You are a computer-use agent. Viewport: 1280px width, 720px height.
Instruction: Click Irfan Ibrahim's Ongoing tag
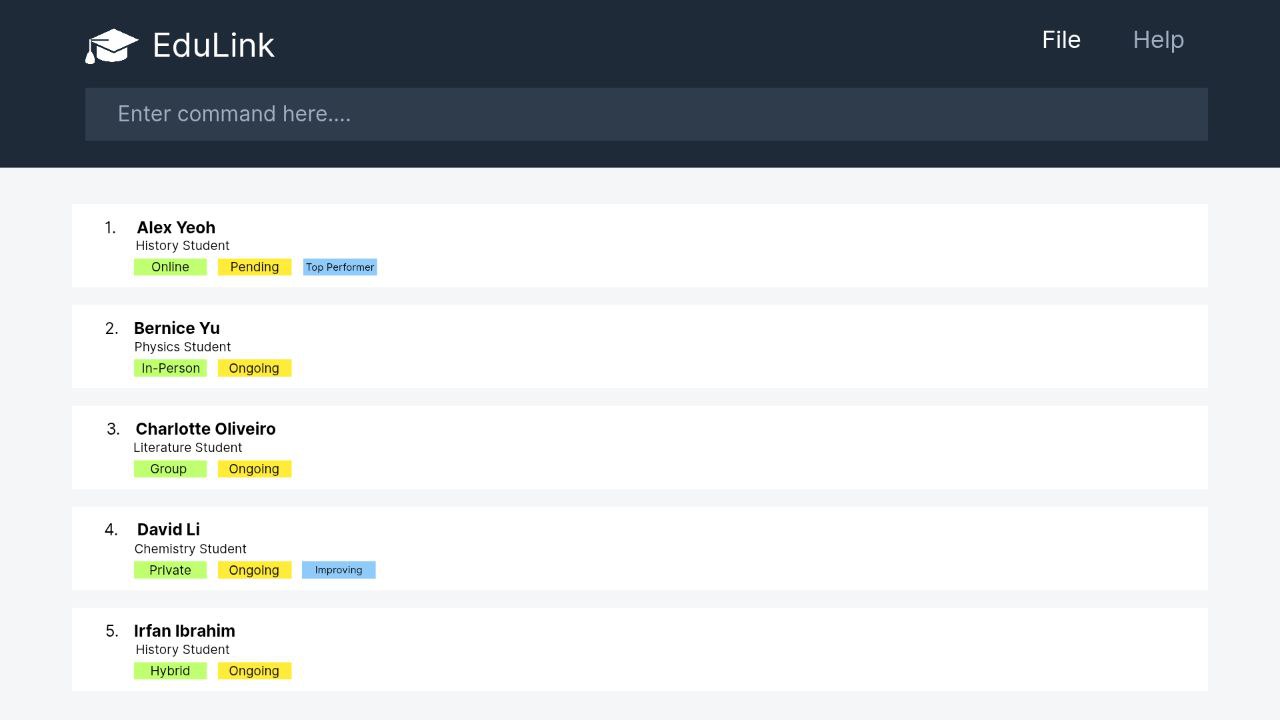tap(254, 671)
